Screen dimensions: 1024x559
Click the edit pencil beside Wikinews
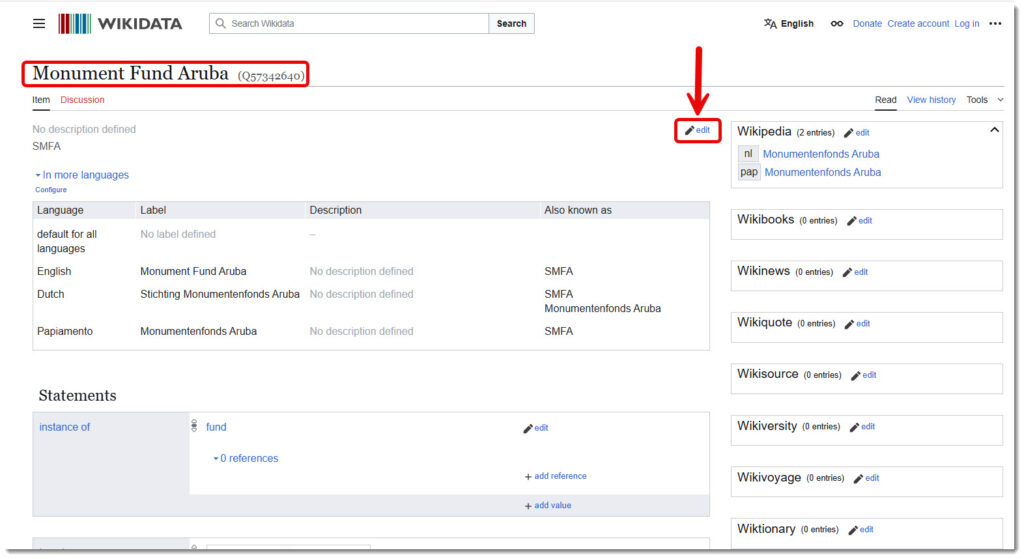[x=855, y=272]
